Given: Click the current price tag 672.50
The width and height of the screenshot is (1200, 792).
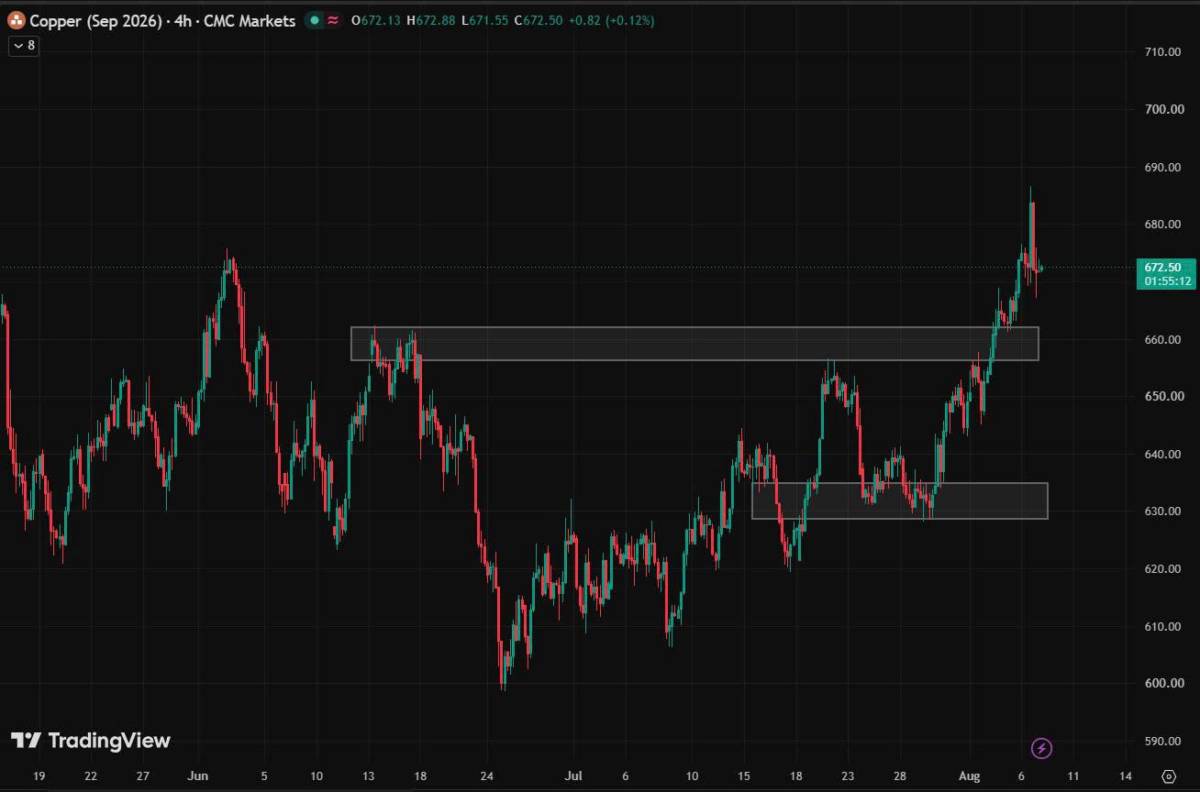Looking at the screenshot, I should pyautogui.click(x=1165, y=267).
